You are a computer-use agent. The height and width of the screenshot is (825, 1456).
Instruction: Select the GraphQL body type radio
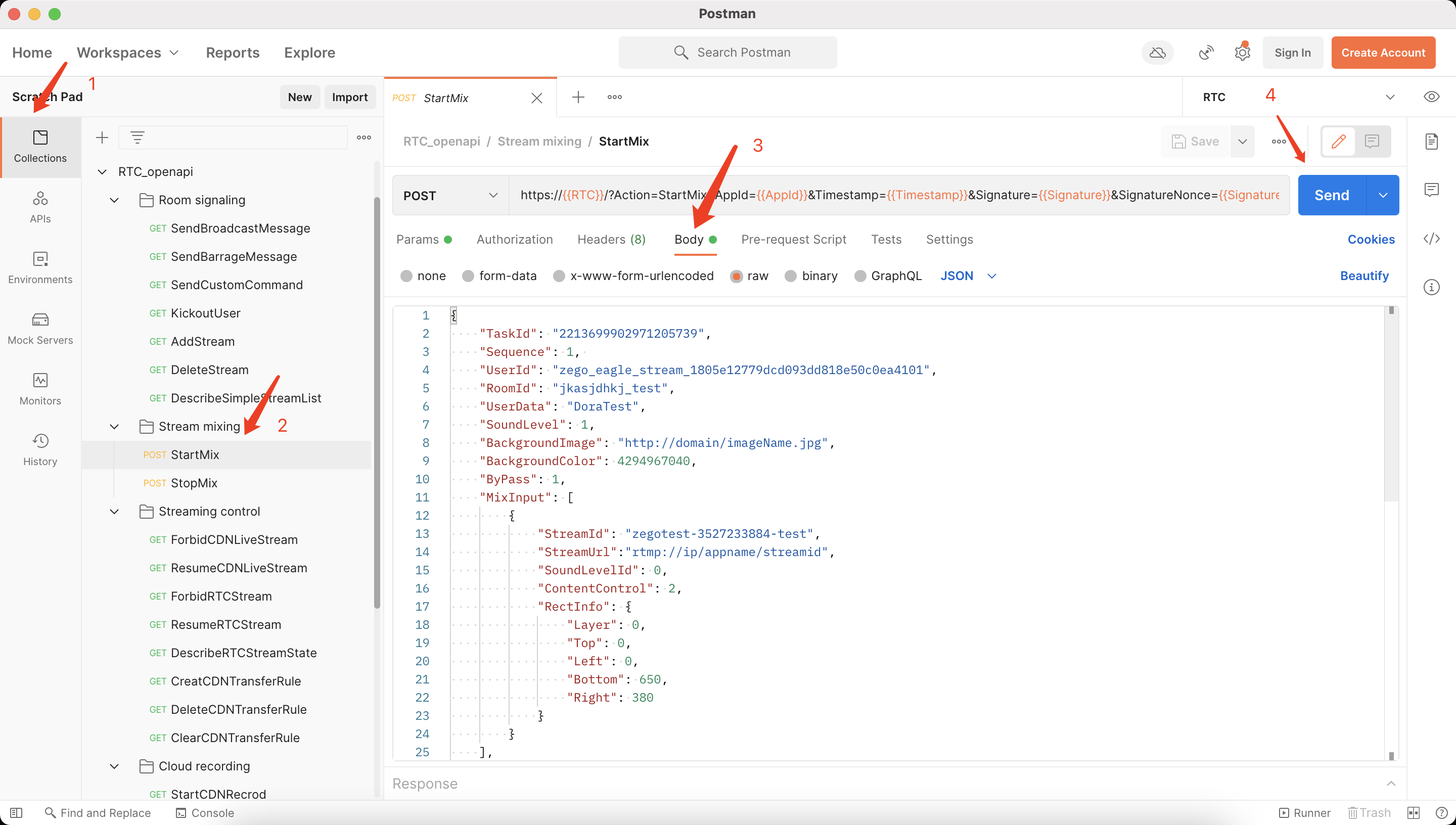pyautogui.click(x=860, y=276)
